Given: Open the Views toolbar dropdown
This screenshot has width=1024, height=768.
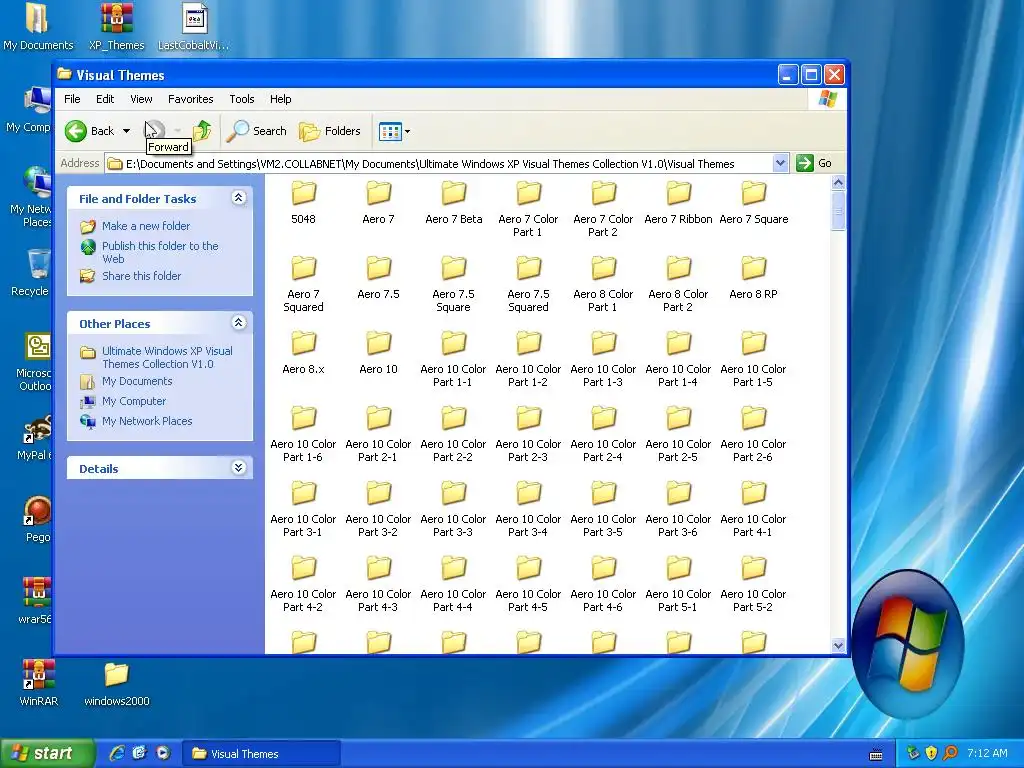Looking at the screenshot, I should tap(394, 131).
